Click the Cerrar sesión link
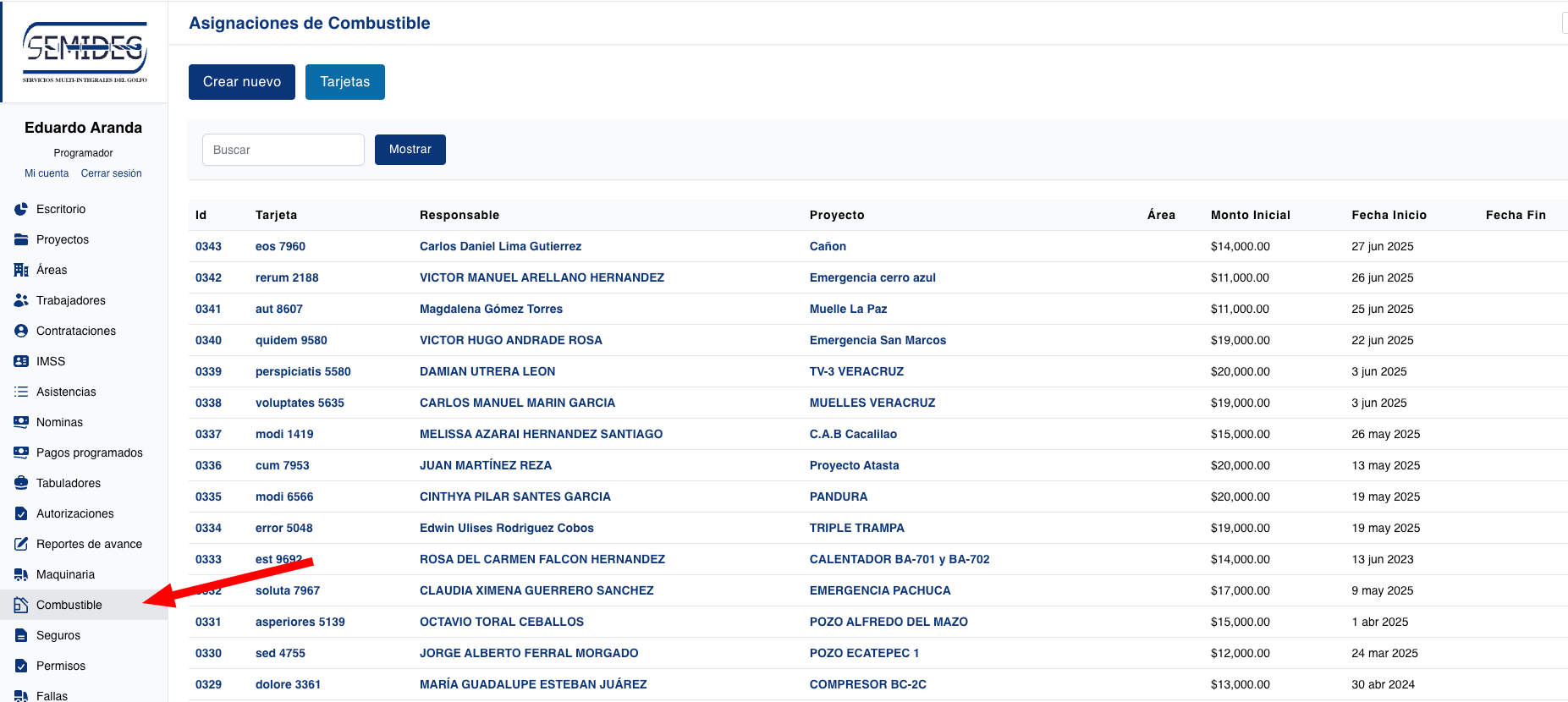This screenshot has width=1568, height=702. (x=111, y=173)
